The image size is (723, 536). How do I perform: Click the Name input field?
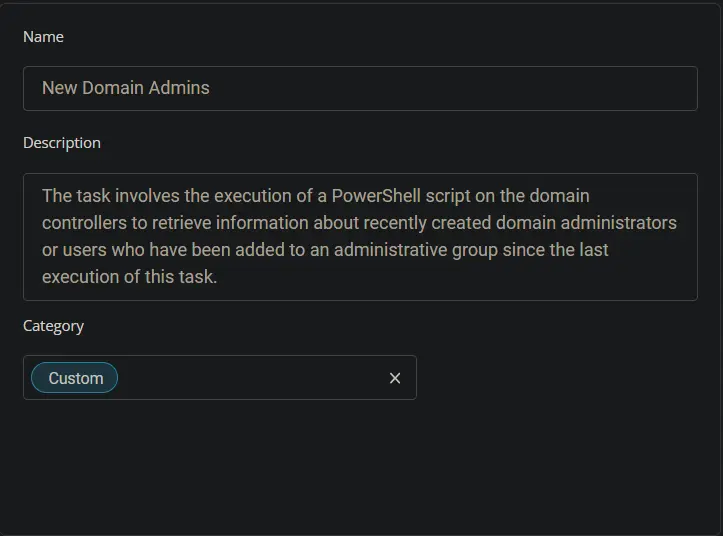360,89
